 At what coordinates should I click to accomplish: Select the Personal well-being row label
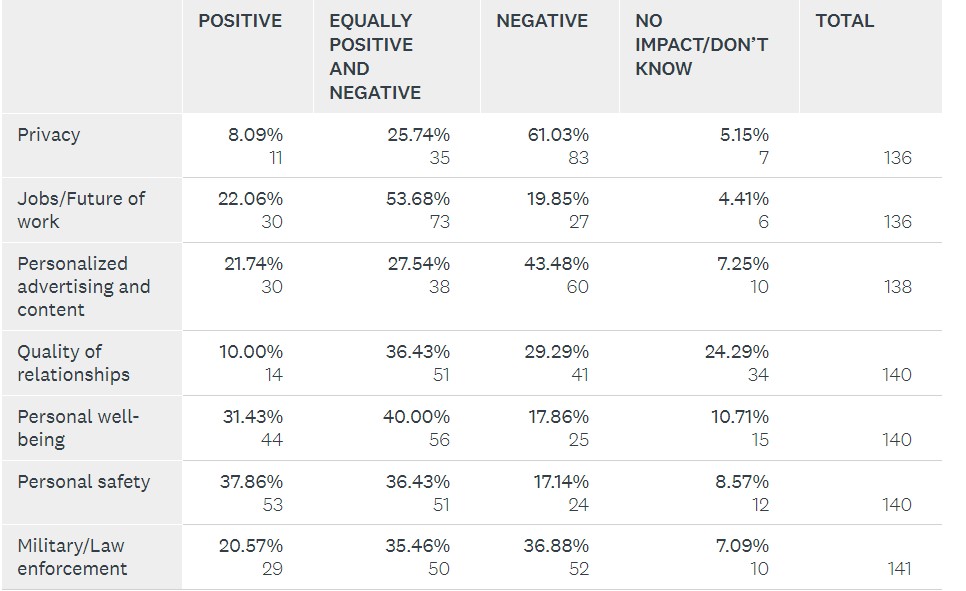tap(78, 428)
